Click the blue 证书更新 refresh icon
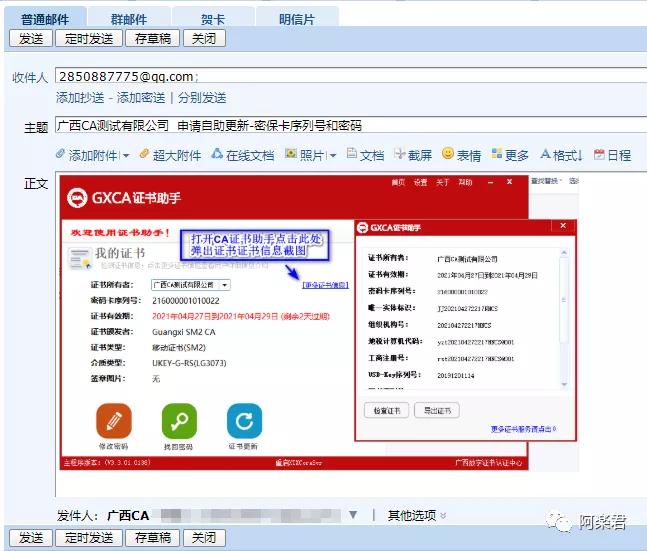 coord(244,421)
